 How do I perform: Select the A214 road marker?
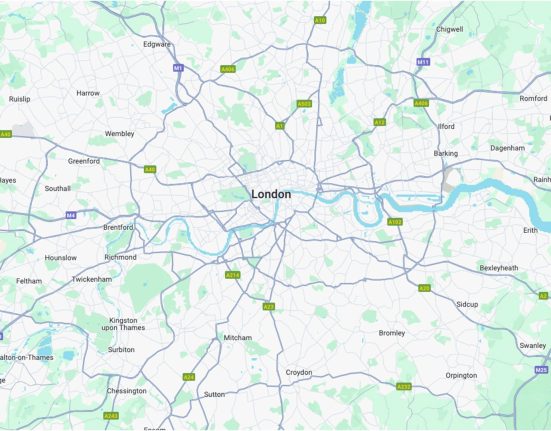(x=233, y=275)
